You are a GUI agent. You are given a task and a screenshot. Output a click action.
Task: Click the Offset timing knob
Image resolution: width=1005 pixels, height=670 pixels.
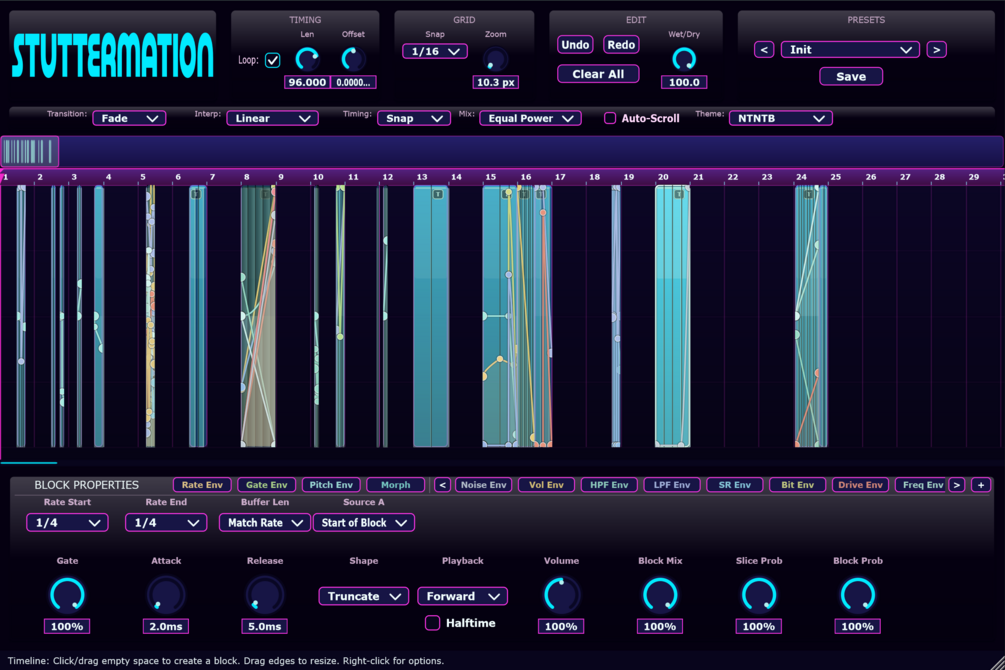pyautogui.click(x=353, y=59)
